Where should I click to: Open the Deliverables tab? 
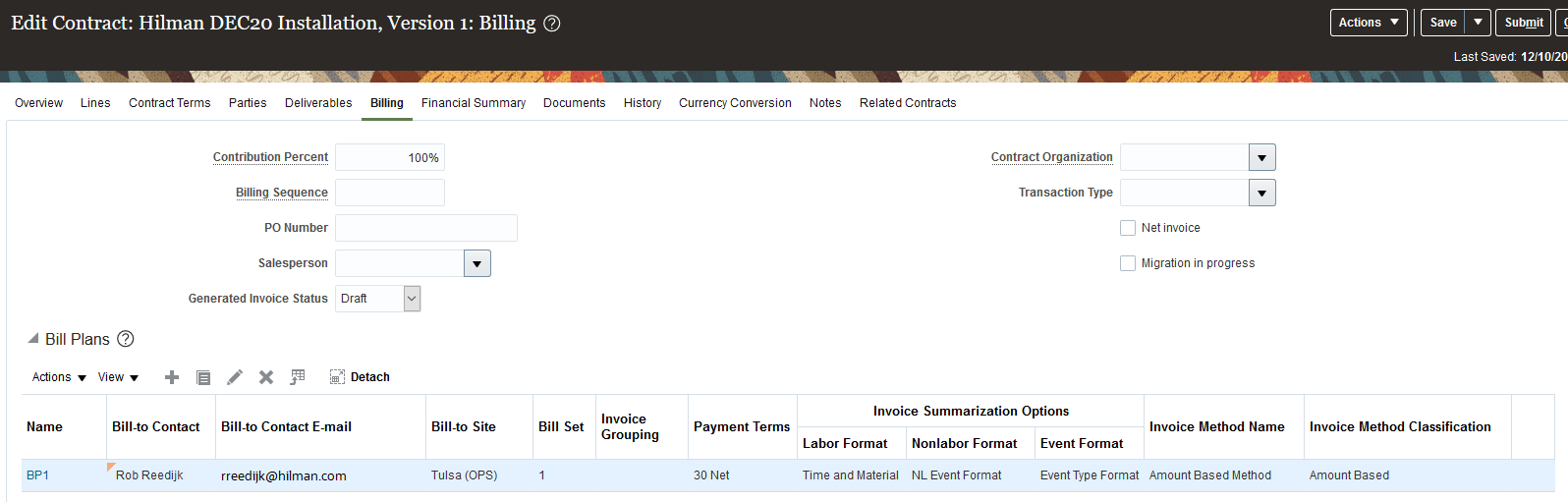click(318, 103)
